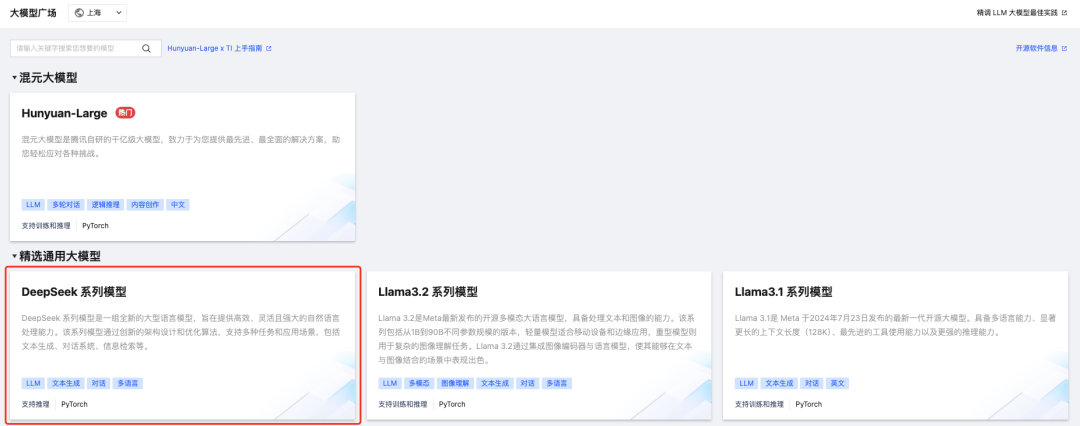1080x426 pixels.
Task: Click 多语言 tag on DeepSeek card
Action: point(128,383)
